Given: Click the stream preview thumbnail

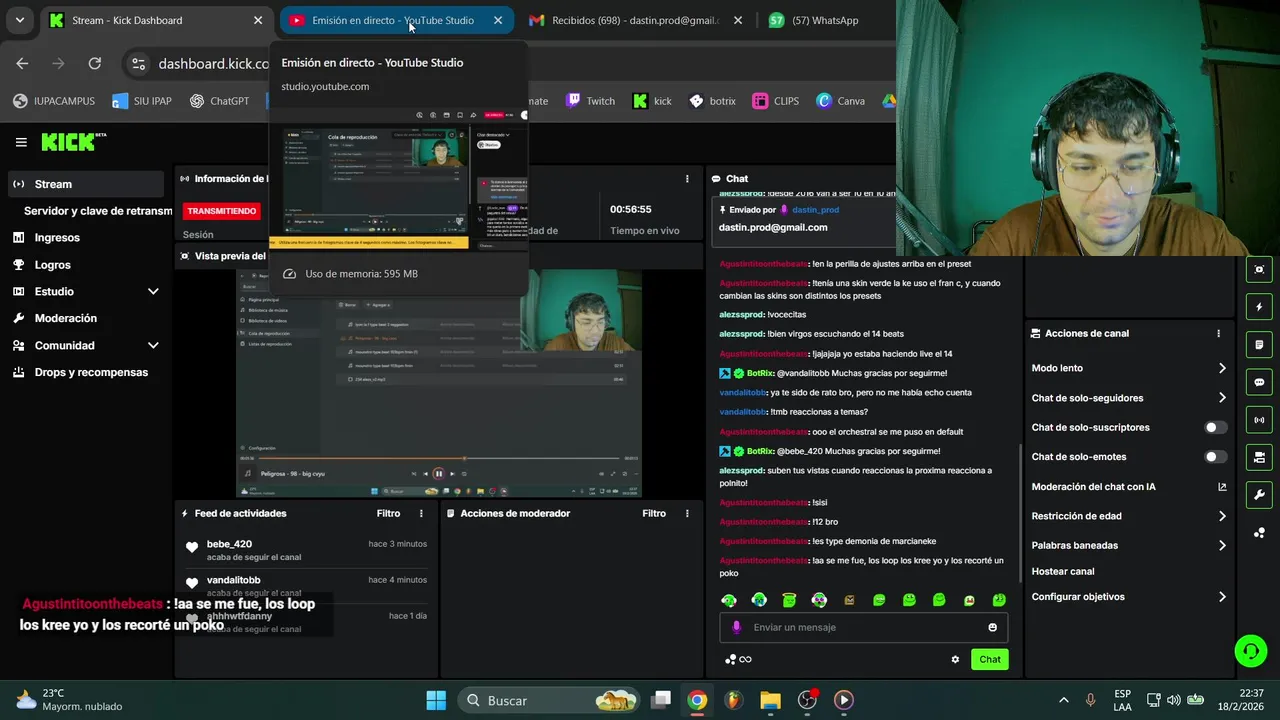Looking at the screenshot, I should pos(439,383).
